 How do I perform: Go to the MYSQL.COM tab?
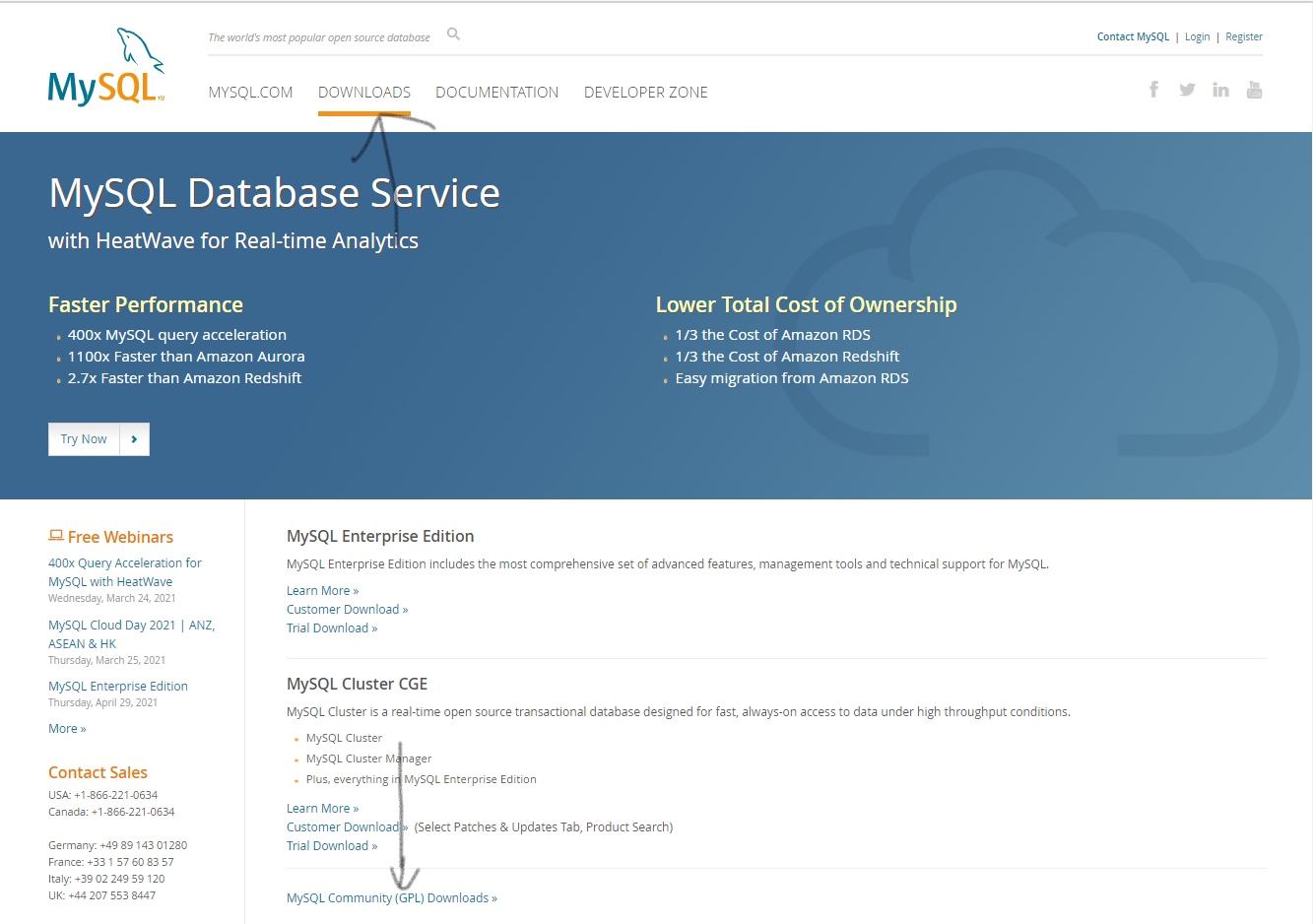pyautogui.click(x=250, y=93)
